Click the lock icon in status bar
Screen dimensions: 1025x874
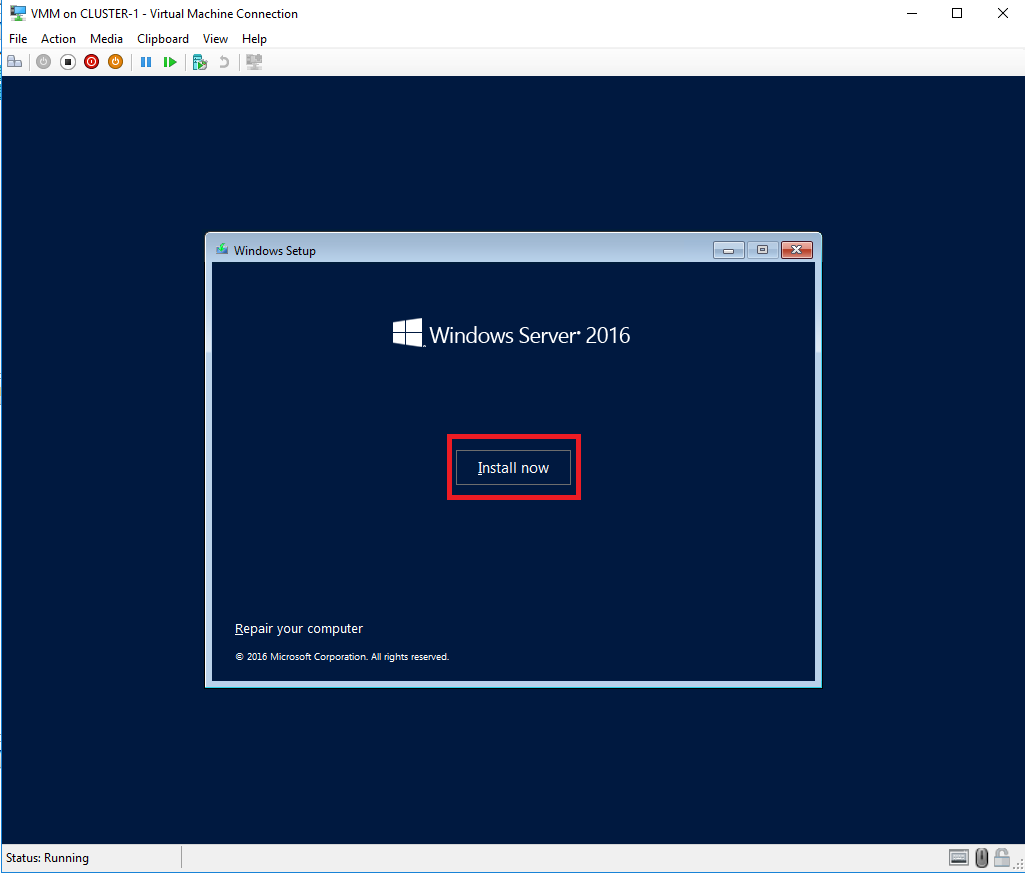[x=1001, y=857]
